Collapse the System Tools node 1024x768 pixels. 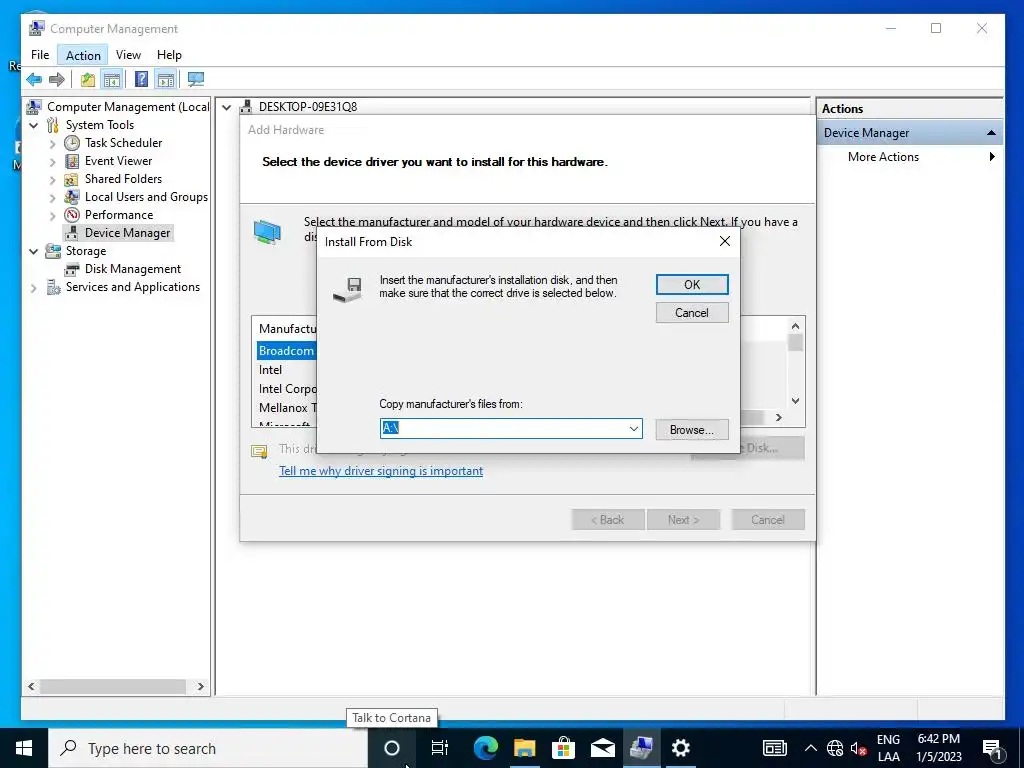pyautogui.click(x=33, y=125)
